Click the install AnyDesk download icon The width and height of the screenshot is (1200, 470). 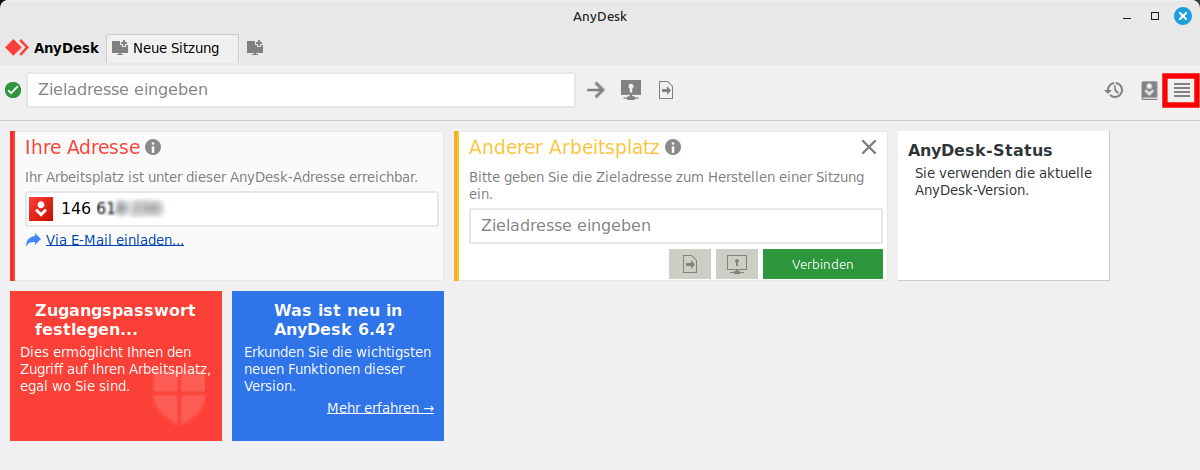1150,90
